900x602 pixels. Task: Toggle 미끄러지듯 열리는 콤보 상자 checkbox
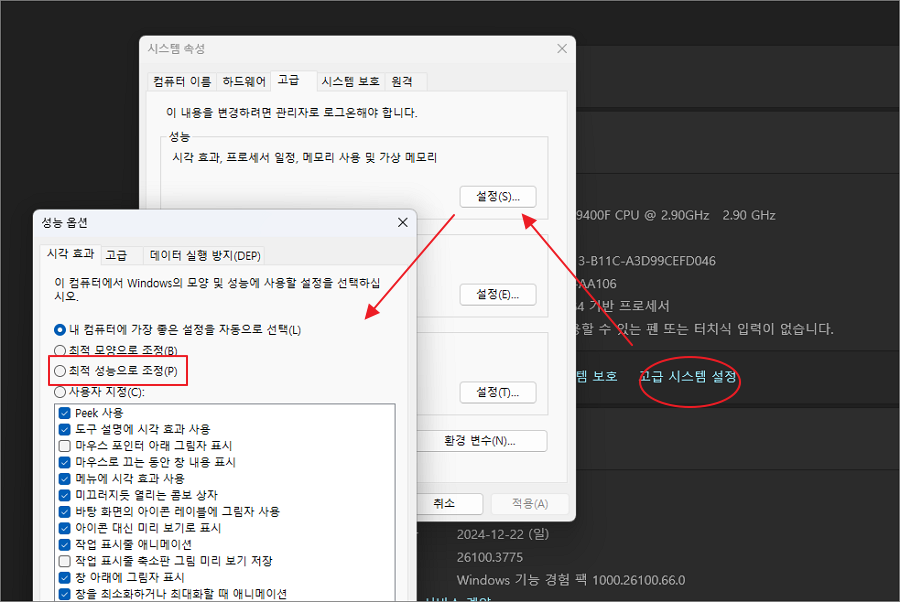[x=65, y=495]
